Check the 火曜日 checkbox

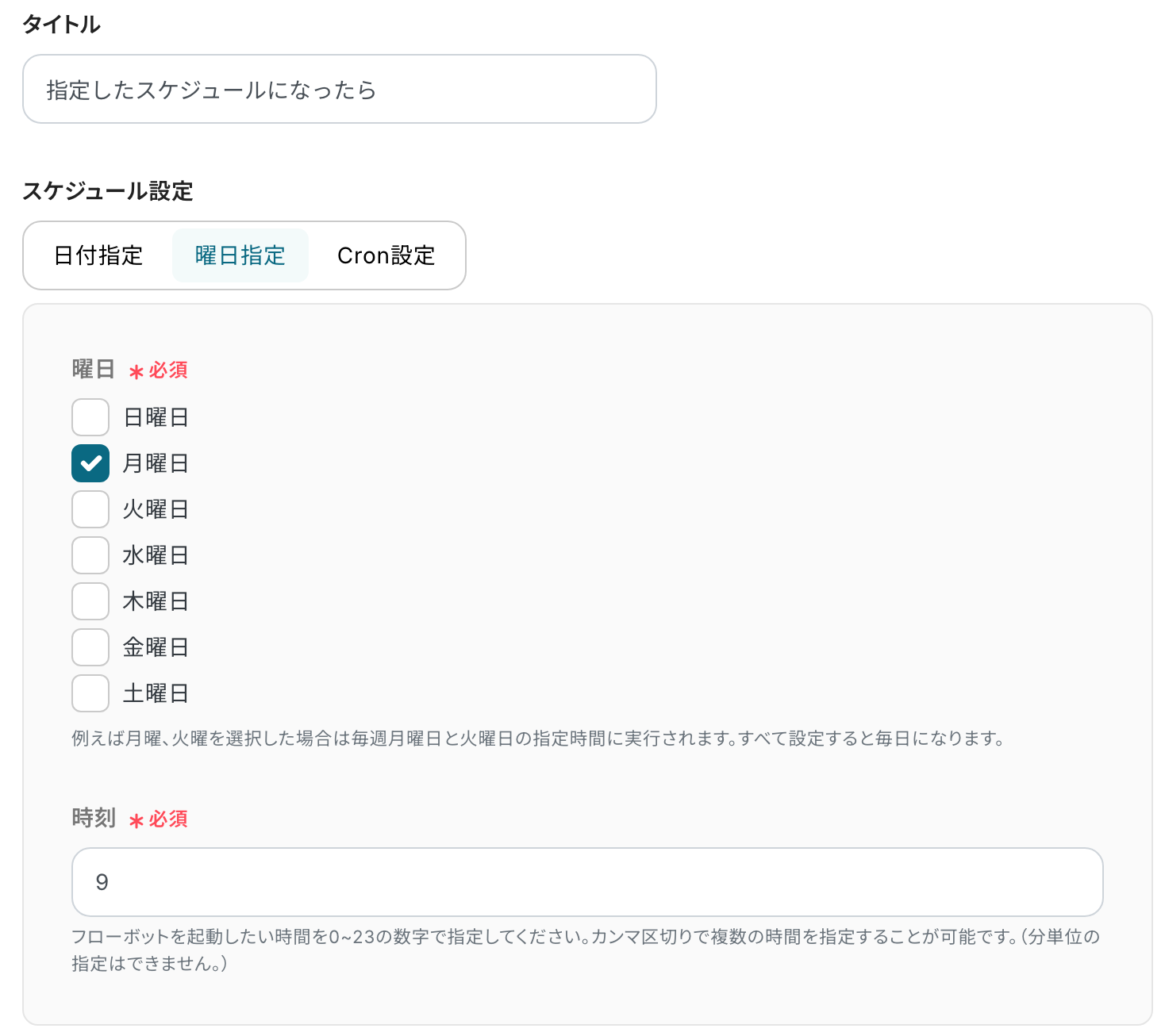coord(90,509)
